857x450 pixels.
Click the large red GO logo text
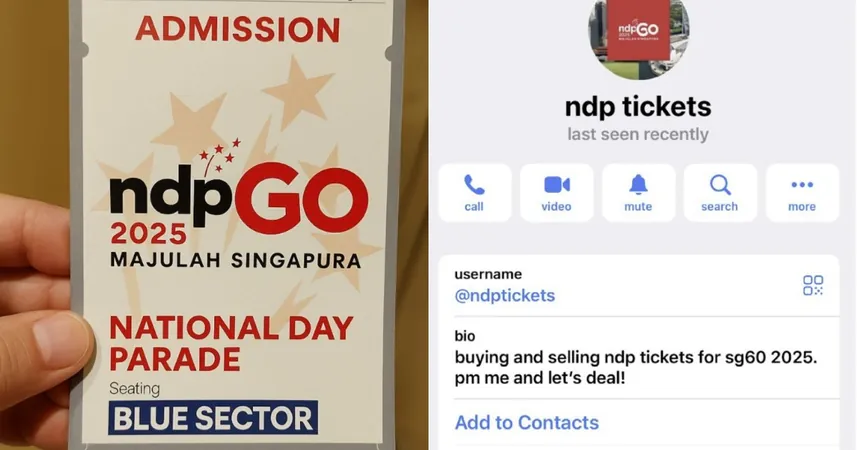pos(302,198)
